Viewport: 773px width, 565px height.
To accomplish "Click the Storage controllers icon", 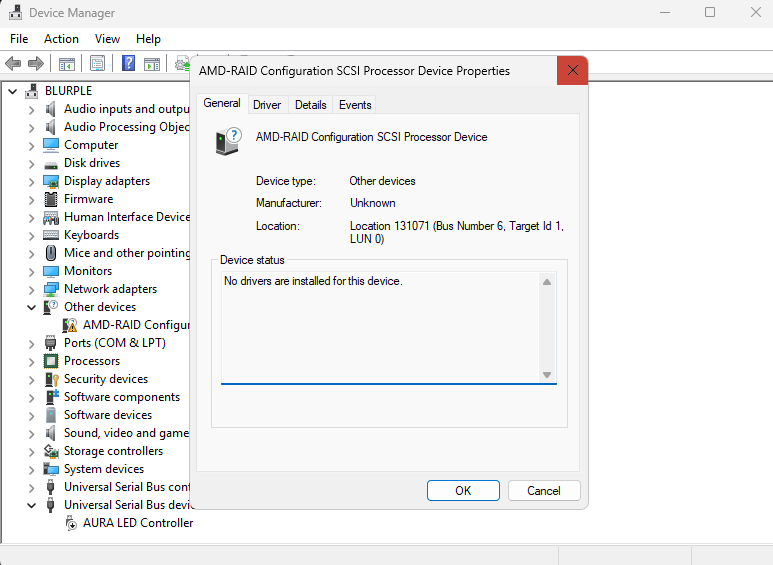I will [x=51, y=451].
